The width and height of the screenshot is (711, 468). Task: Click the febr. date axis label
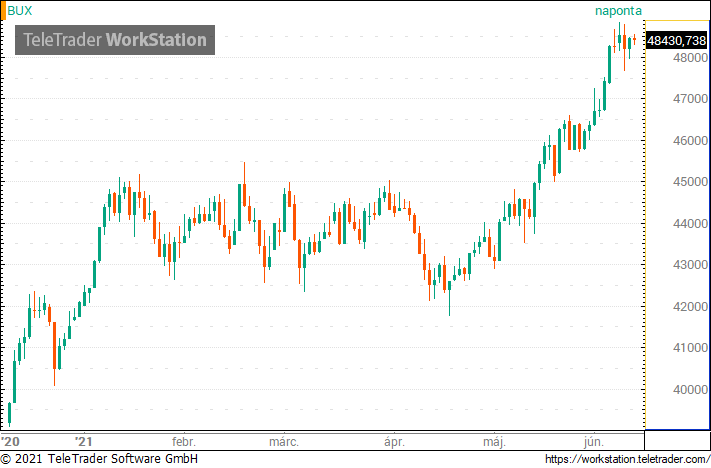click(184, 442)
